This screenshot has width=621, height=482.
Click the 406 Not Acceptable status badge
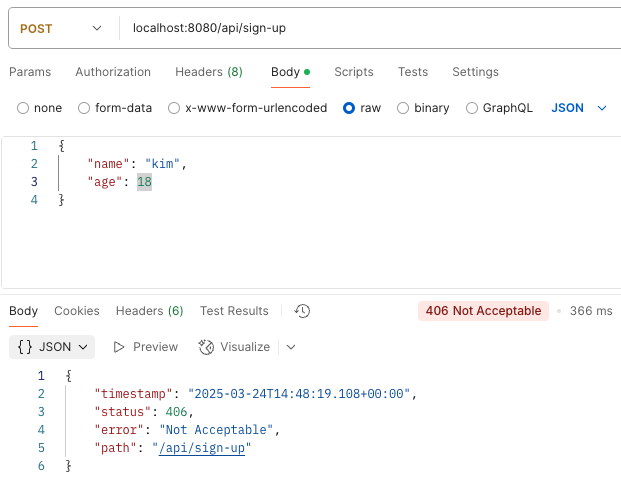[483, 311]
